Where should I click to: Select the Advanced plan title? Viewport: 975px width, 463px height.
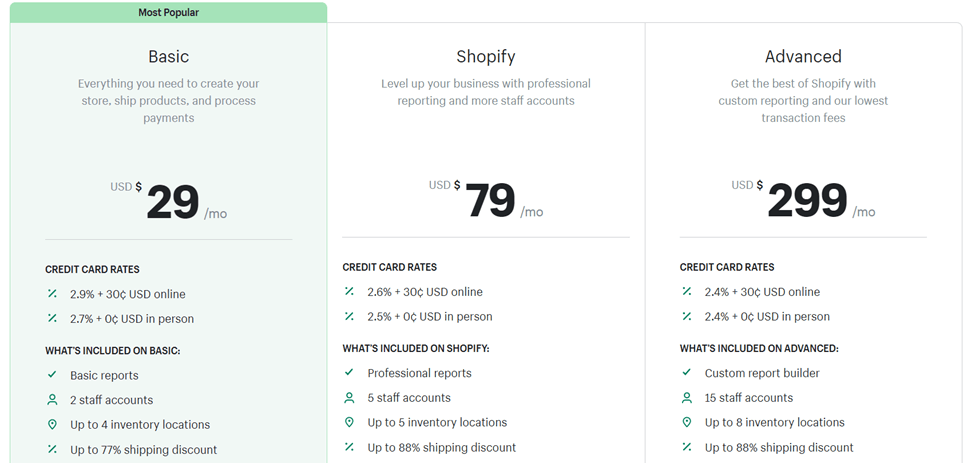click(x=803, y=57)
